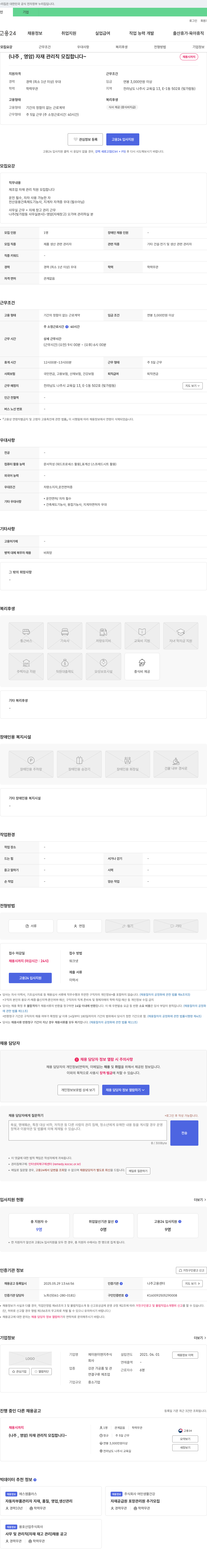The image size is (207, 1568).
Task: Click the 고용24 logo
Action: [x=8, y=33]
